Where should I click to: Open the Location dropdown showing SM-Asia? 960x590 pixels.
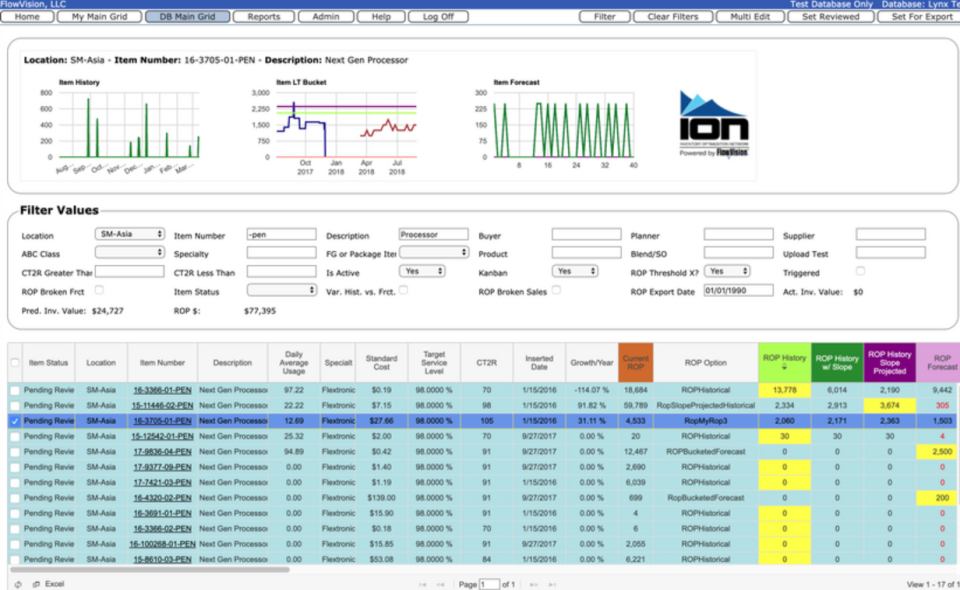tap(129, 234)
